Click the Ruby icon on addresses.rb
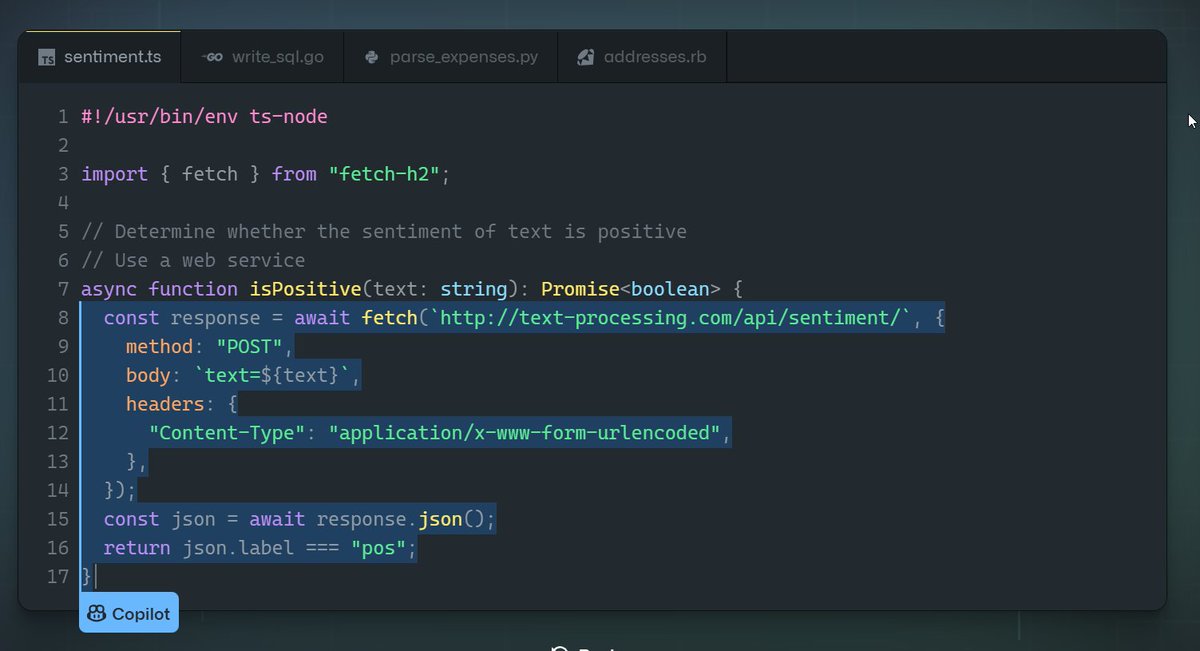This screenshot has height=651, width=1200. 586,57
